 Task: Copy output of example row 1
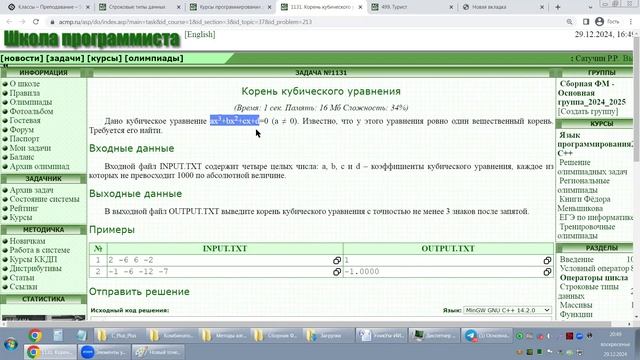(x=547, y=260)
